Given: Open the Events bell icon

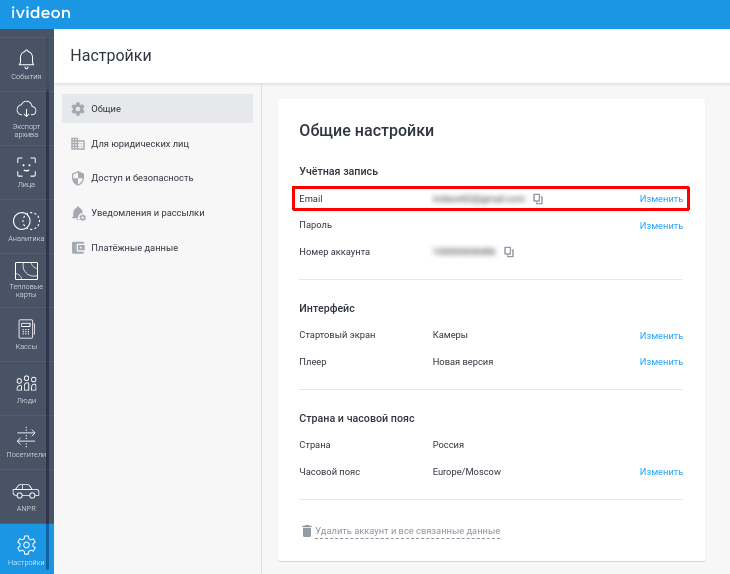Looking at the screenshot, I should (27, 60).
